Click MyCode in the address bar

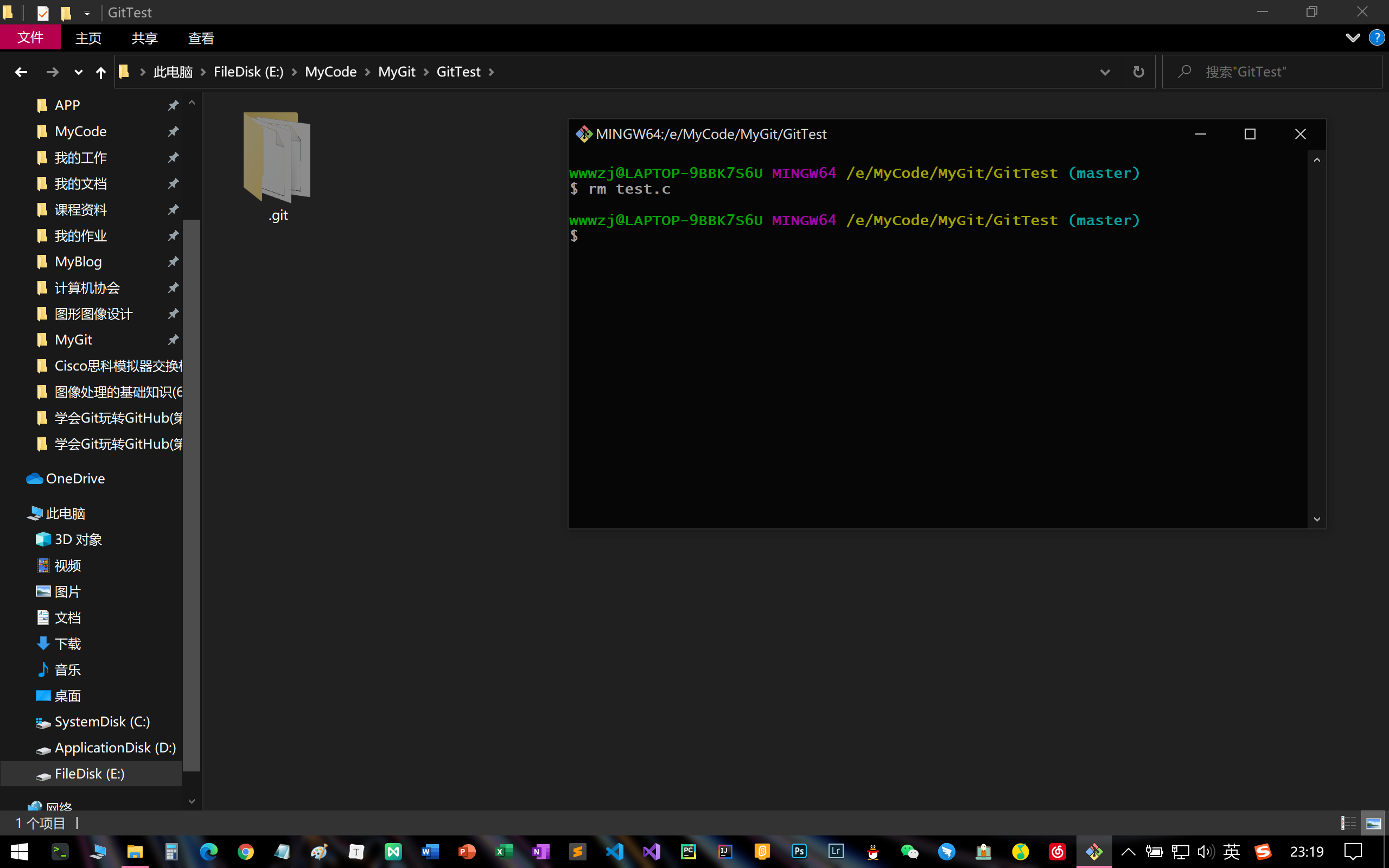pyautogui.click(x=330, y=72)
